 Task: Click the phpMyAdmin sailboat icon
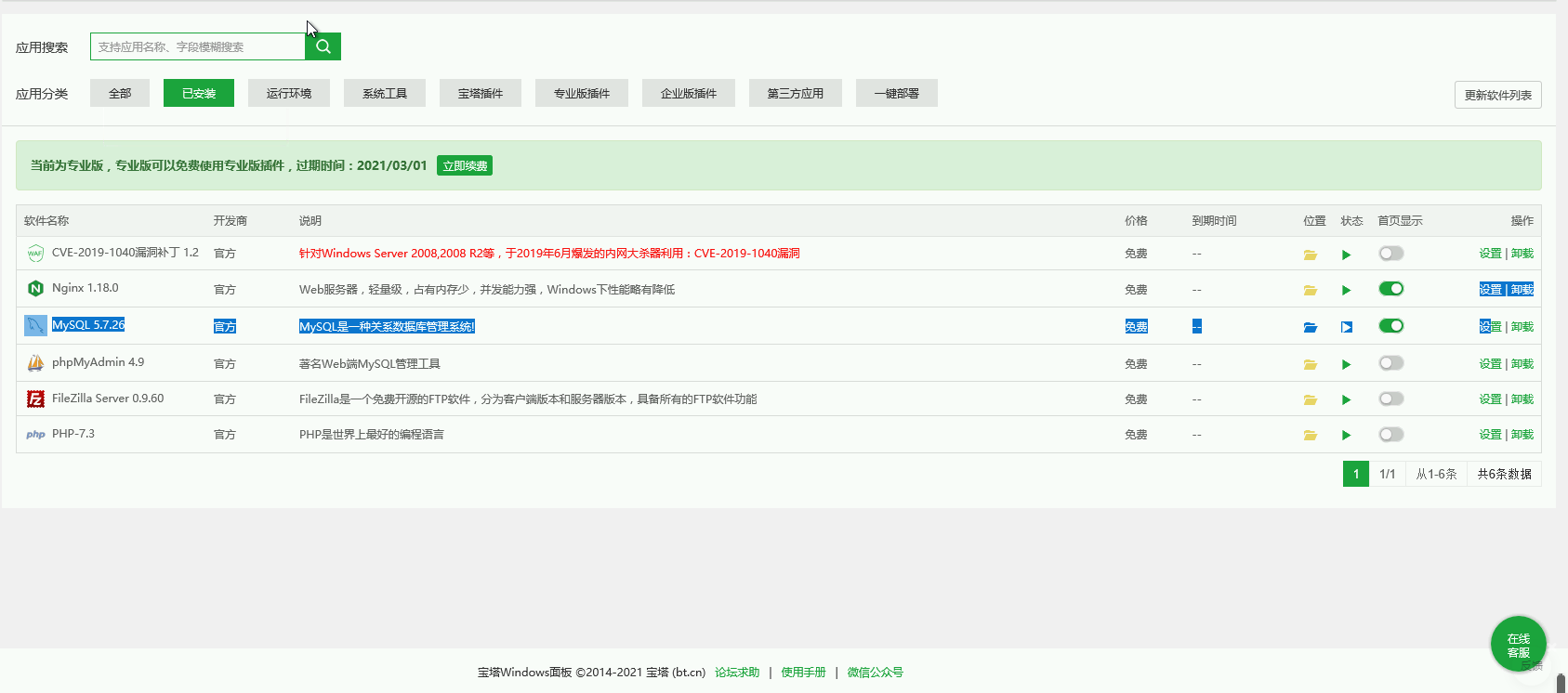pyautogui.click(x=35, y=362)
